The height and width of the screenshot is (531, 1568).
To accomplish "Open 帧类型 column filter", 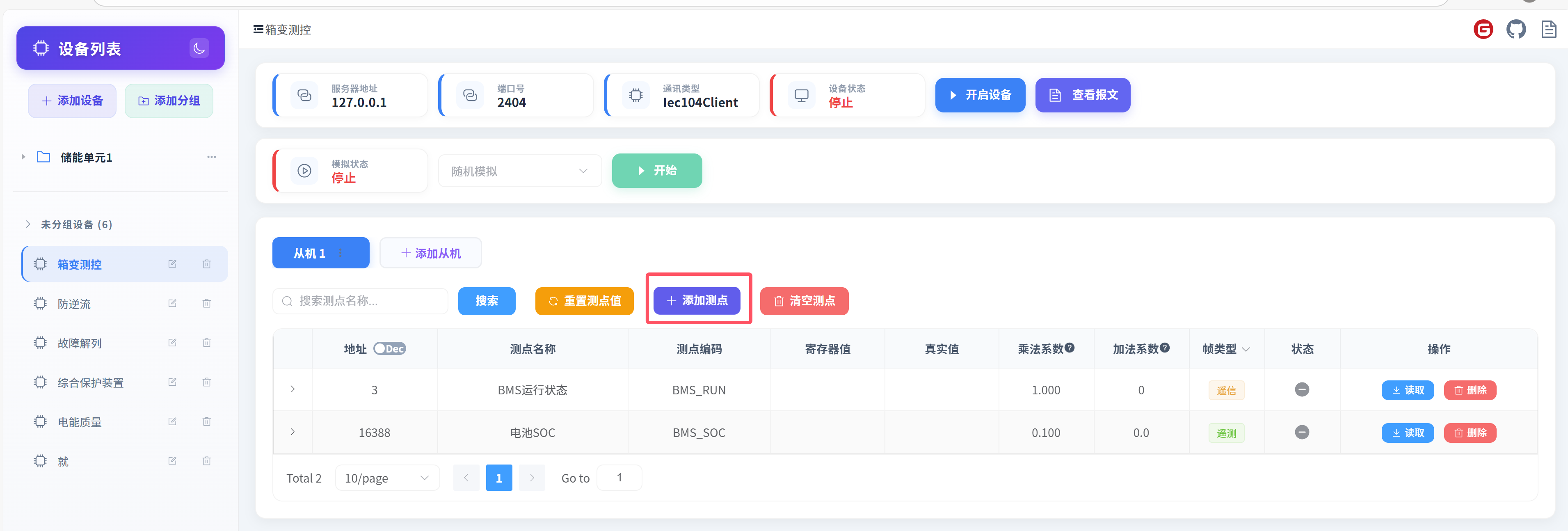I will click(1246, 350).
